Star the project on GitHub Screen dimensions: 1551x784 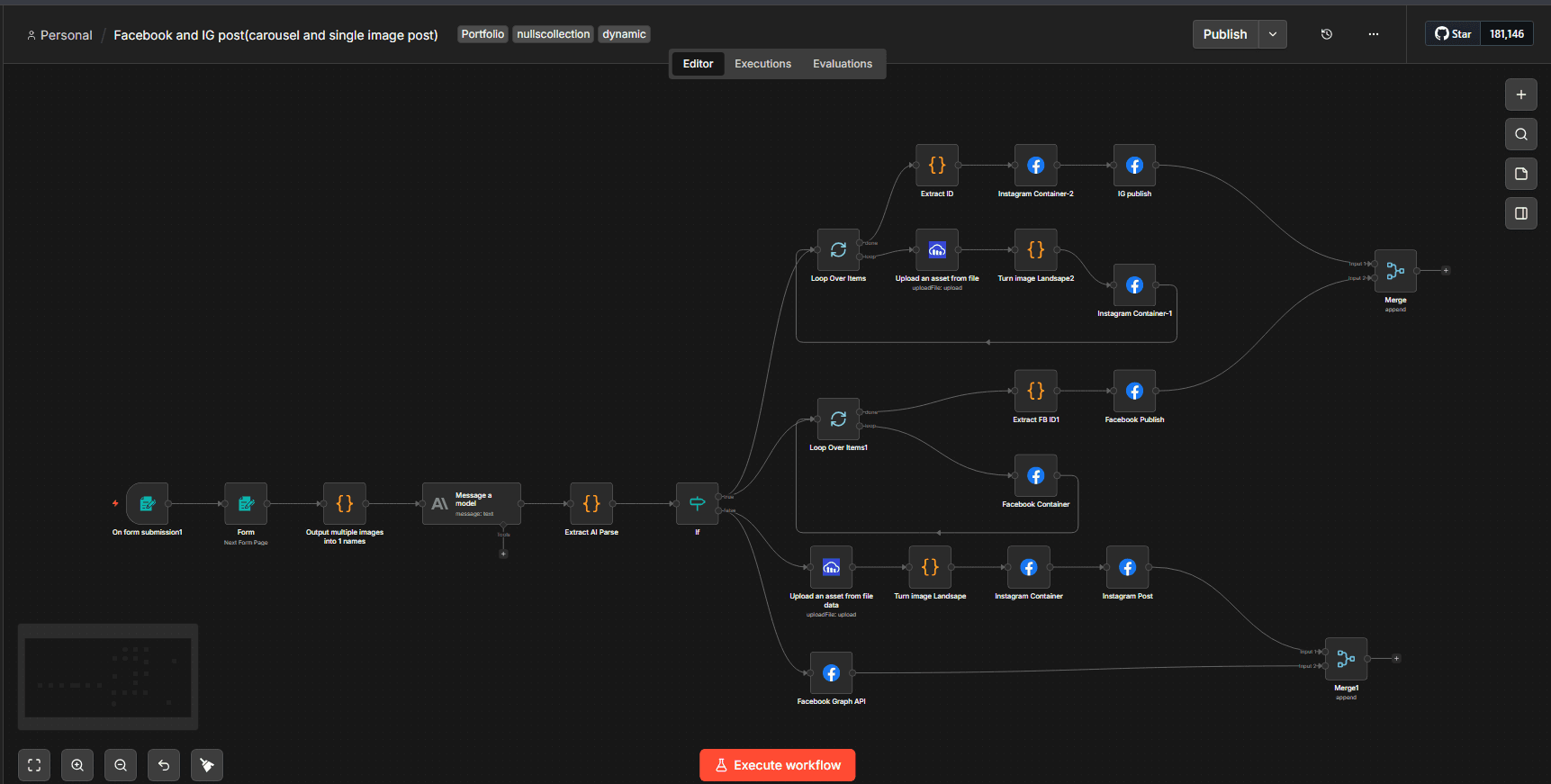1453,34
